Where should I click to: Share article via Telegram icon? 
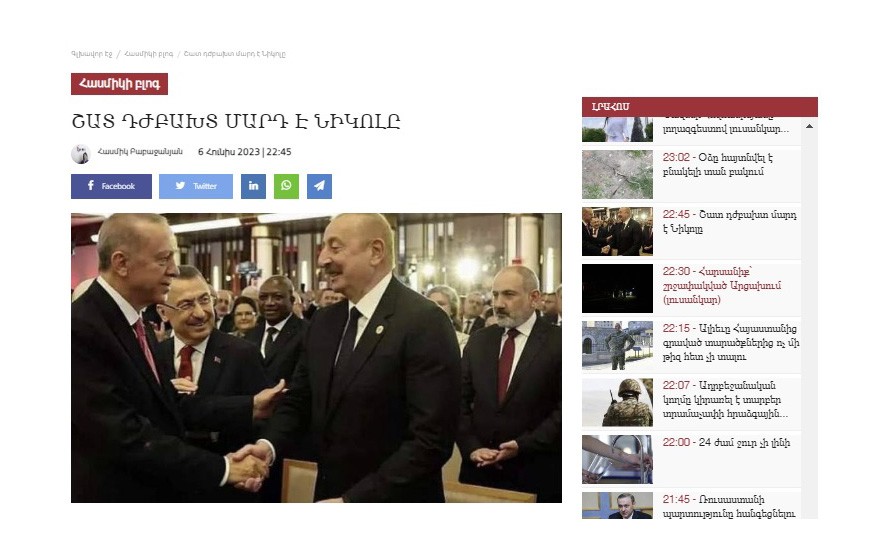click(x=319, y=186)
